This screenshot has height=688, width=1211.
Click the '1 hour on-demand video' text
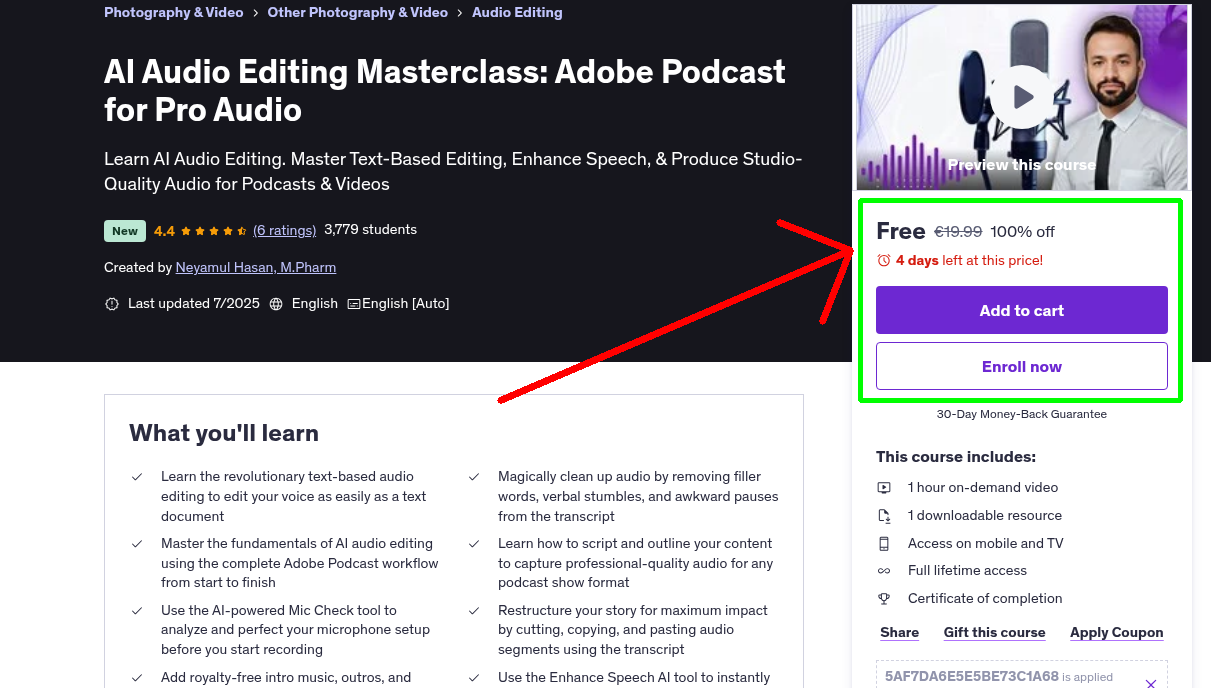pos(983,488)
